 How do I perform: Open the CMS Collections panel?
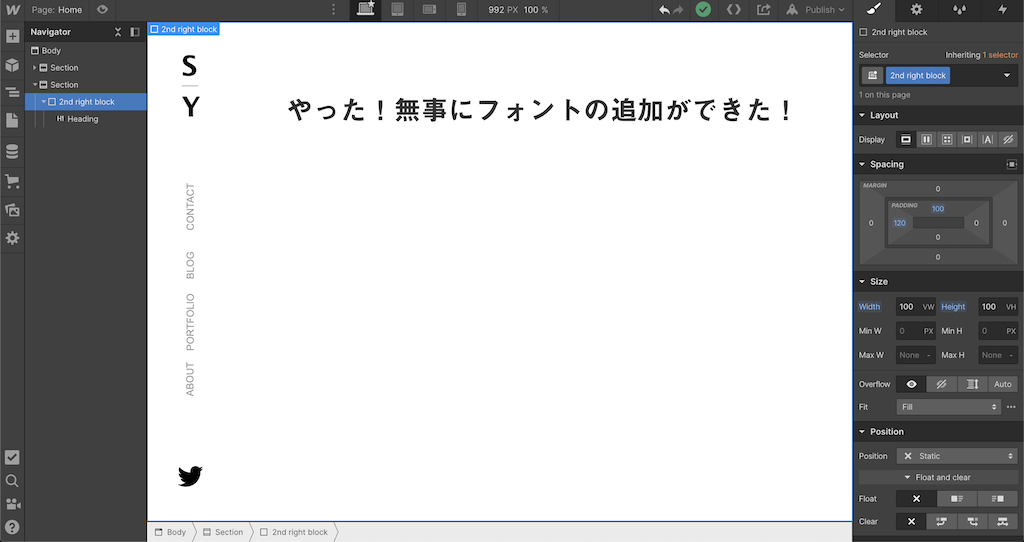(12, 152)
